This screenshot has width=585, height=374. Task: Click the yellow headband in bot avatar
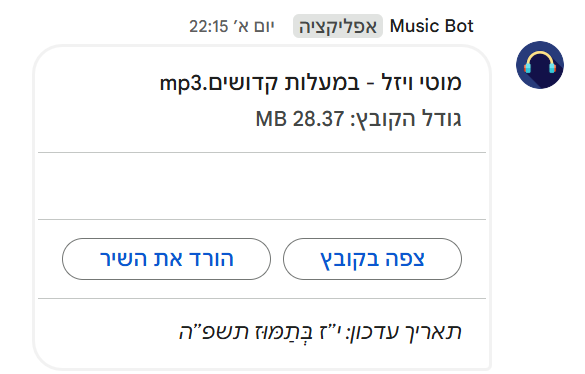[540, 56]
